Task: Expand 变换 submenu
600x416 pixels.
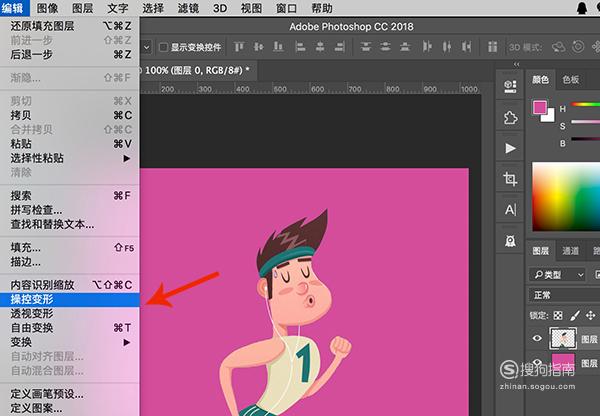Action: pos(70,342)
